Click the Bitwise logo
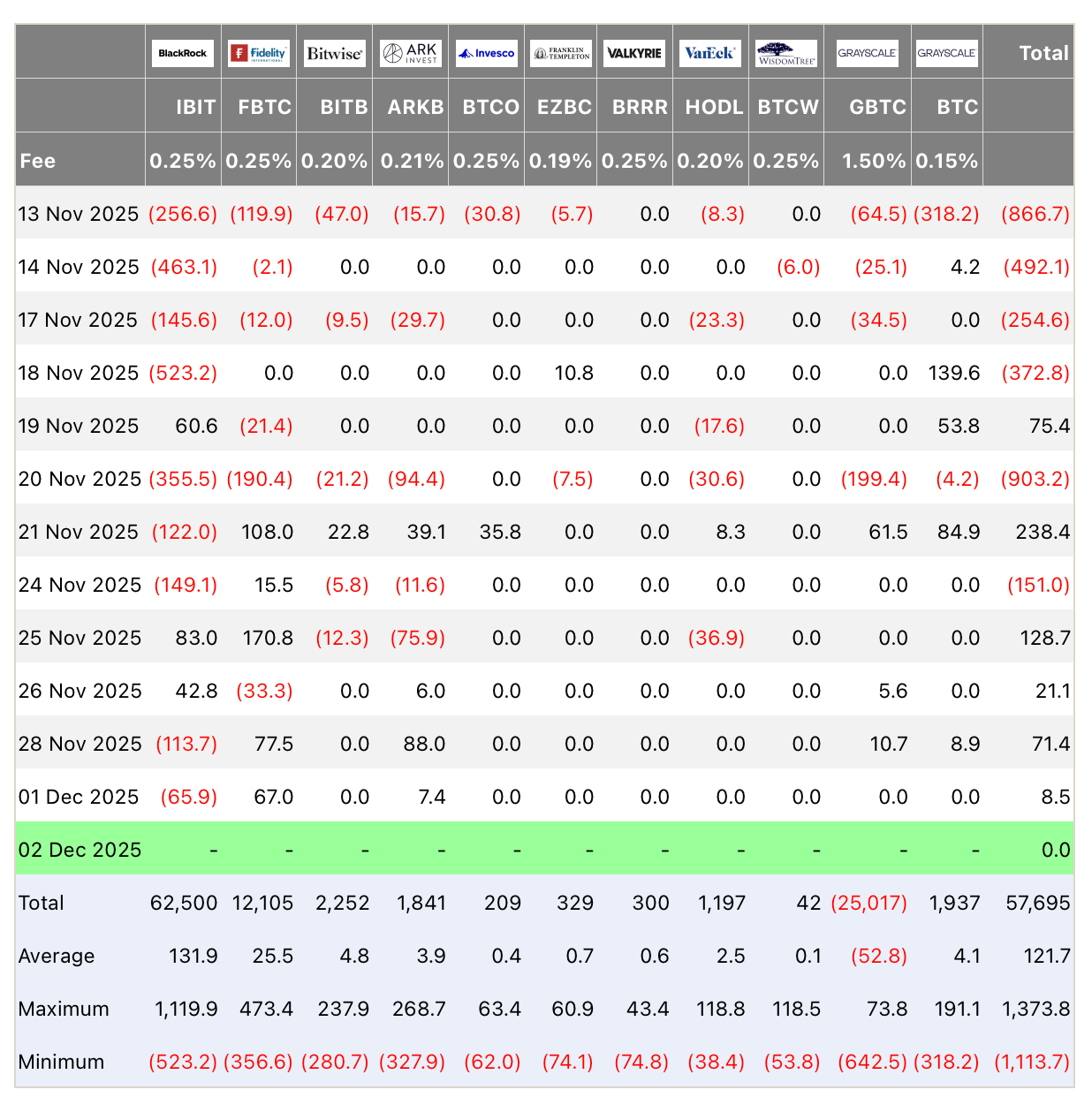 (x=334, y=53)
